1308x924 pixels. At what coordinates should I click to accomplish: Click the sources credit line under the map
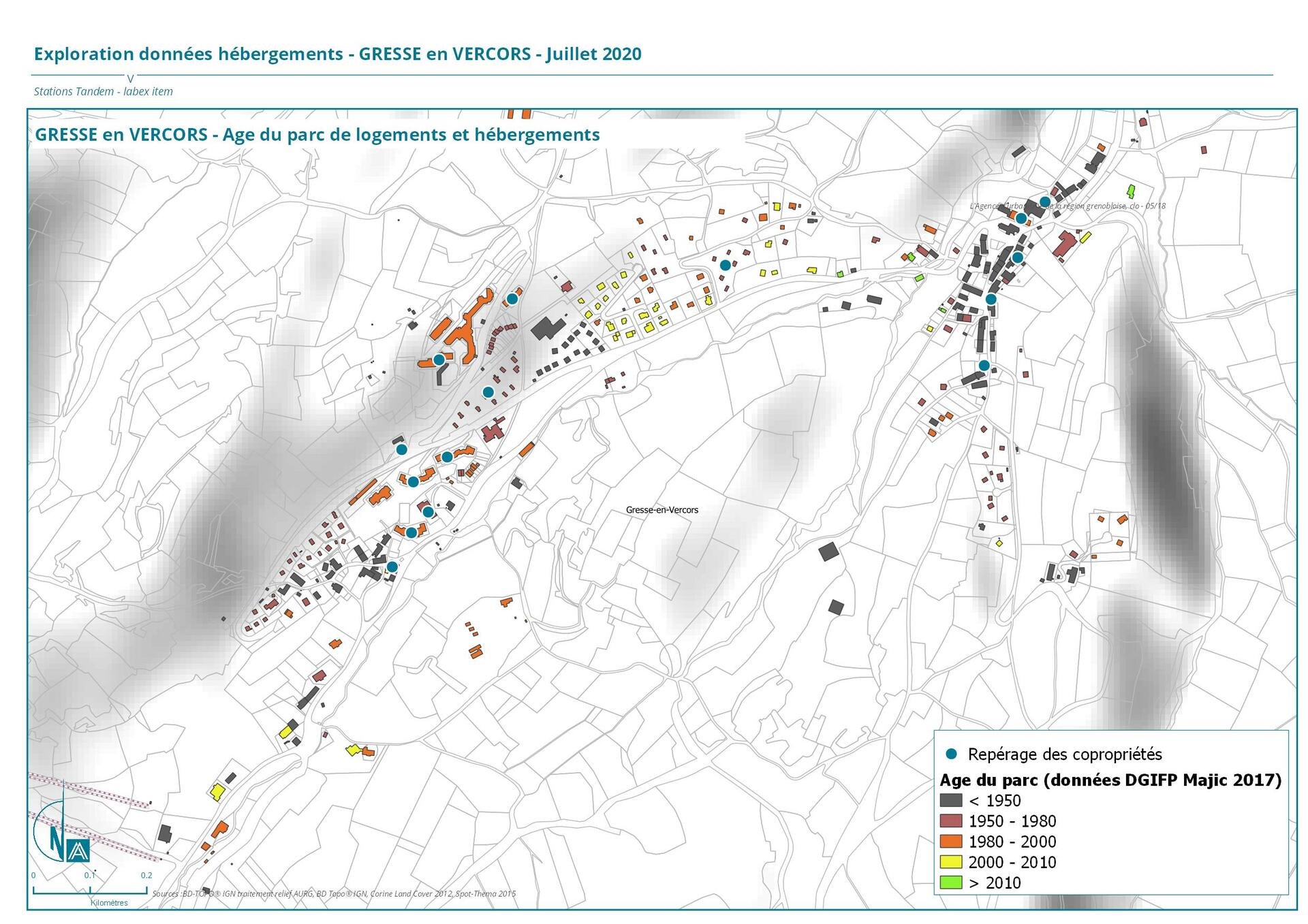(334, 894)
